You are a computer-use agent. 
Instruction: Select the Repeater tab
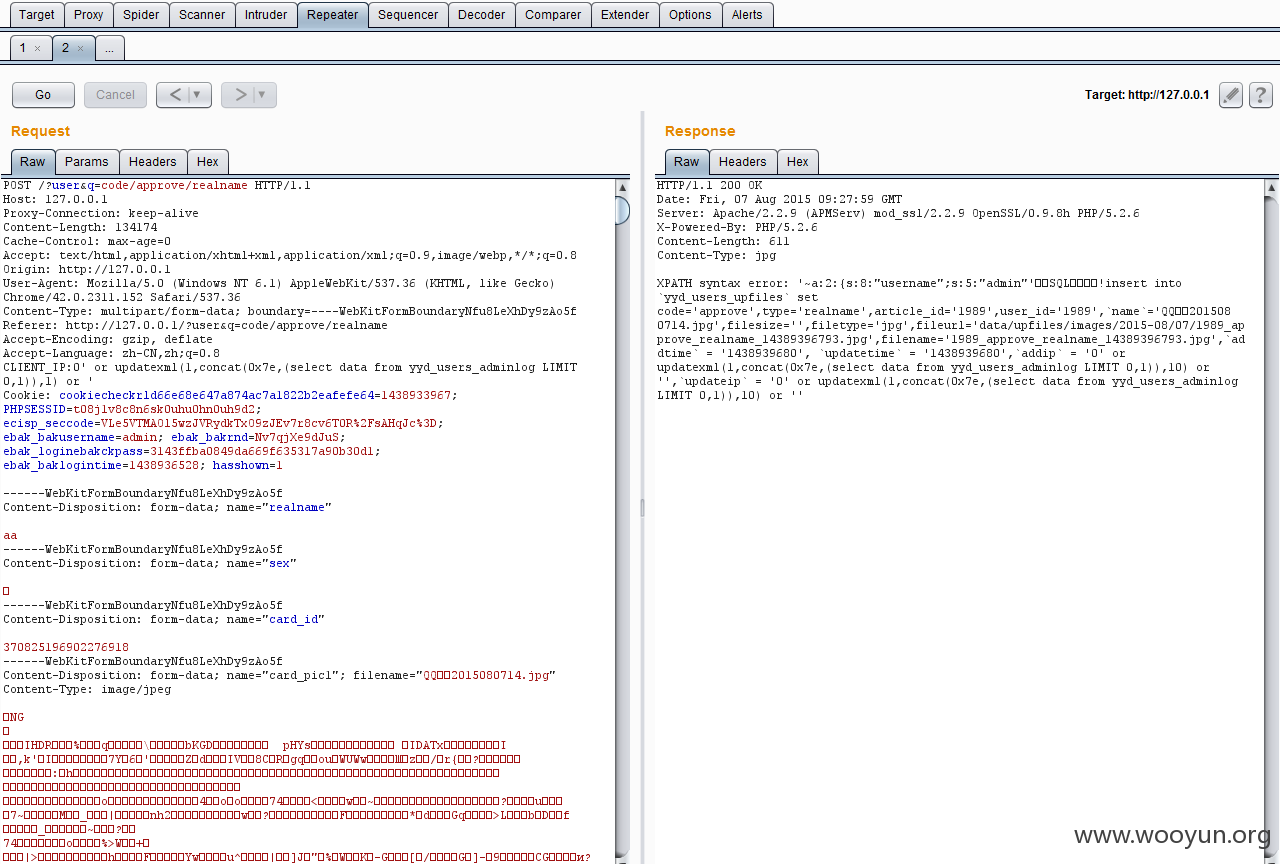pyautogui.click(x=332, y=14)
